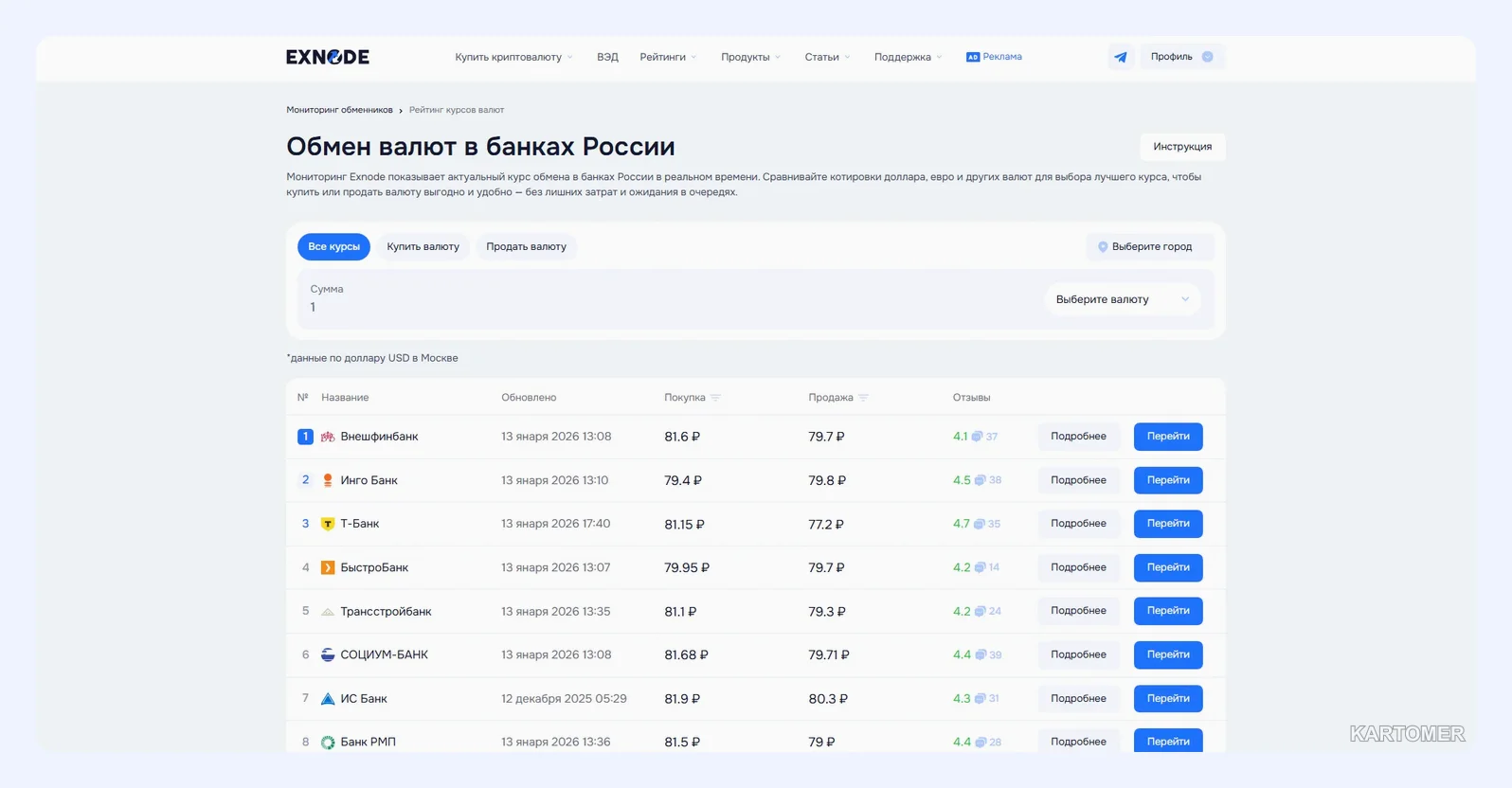Click the Название column header
1512x788 pixels.
pyautogui.click(x=345, y=398)
